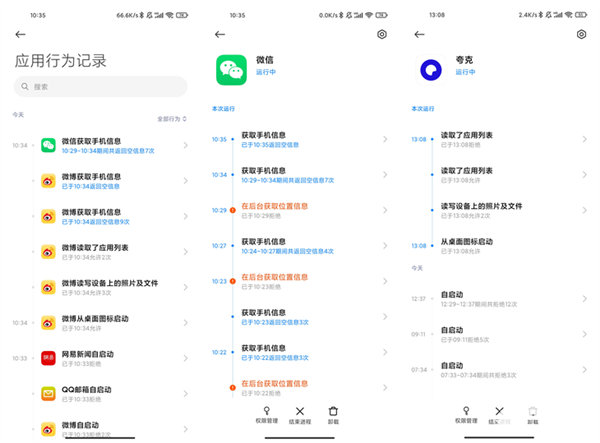This screenshot has height=443, width=600.
Task: Open the 微博读写设备上的照片及文件 record
Action: pos(110,287)
